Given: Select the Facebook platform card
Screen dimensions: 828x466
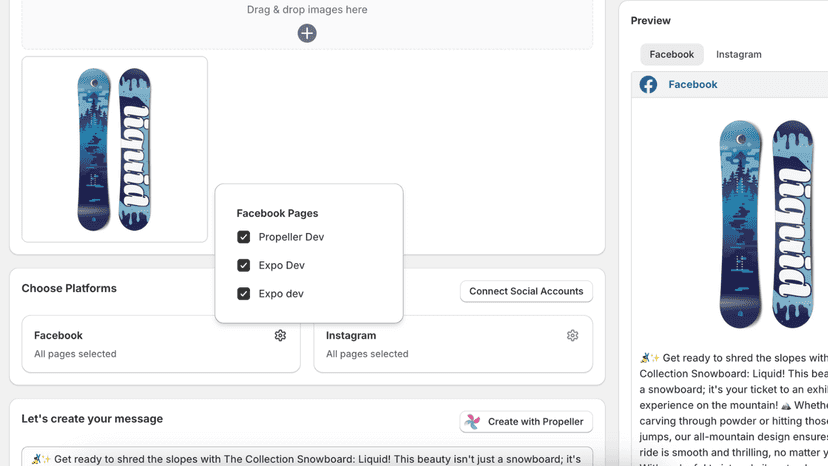Looking at the screenshot, I should 161,344.
